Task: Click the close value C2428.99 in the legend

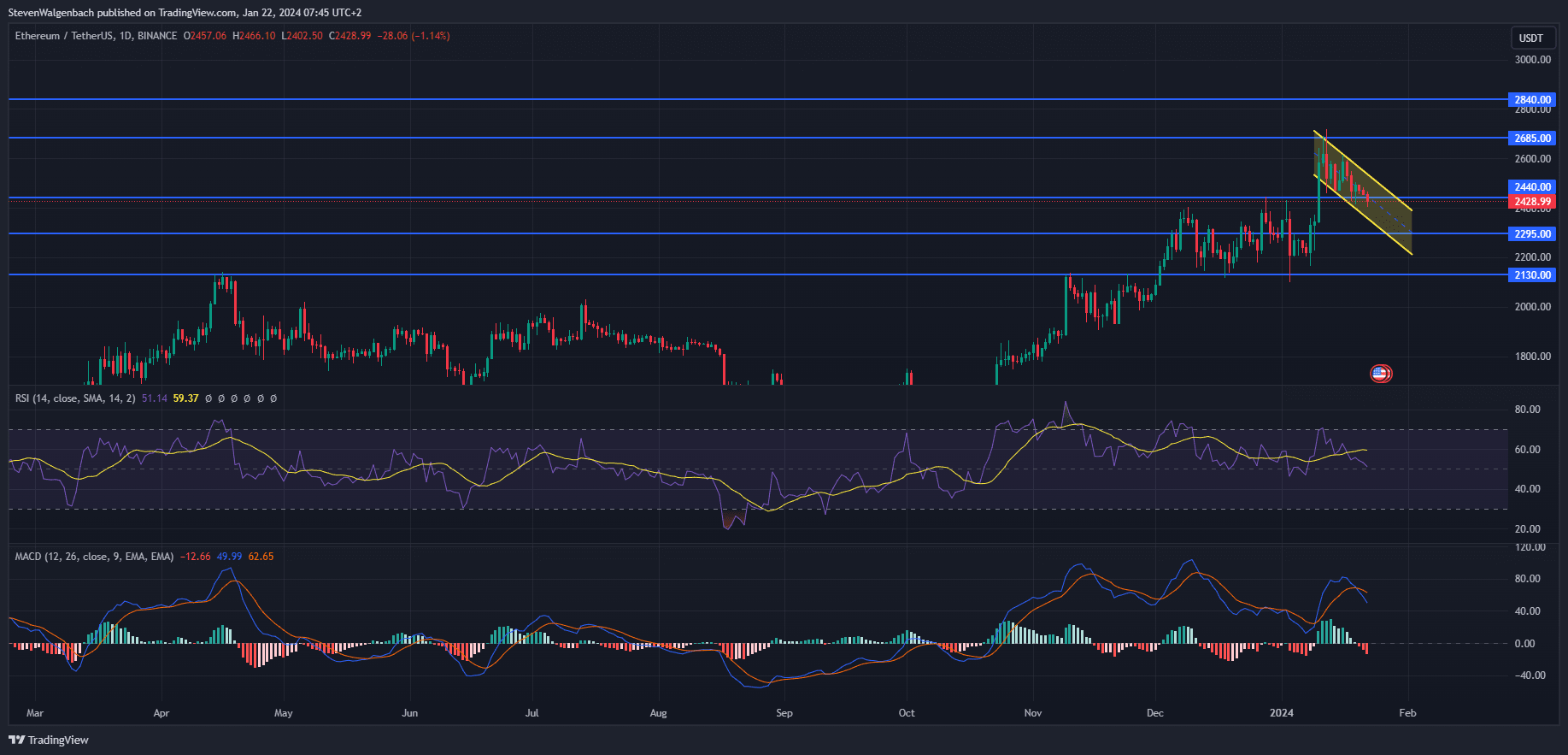Action: [x=350, y=36]
